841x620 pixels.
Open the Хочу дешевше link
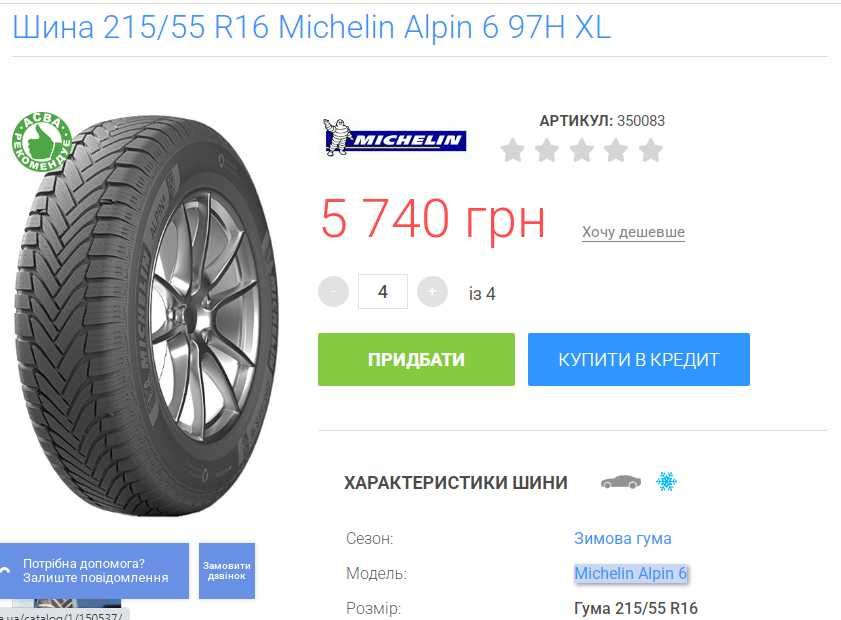(633, 232)
